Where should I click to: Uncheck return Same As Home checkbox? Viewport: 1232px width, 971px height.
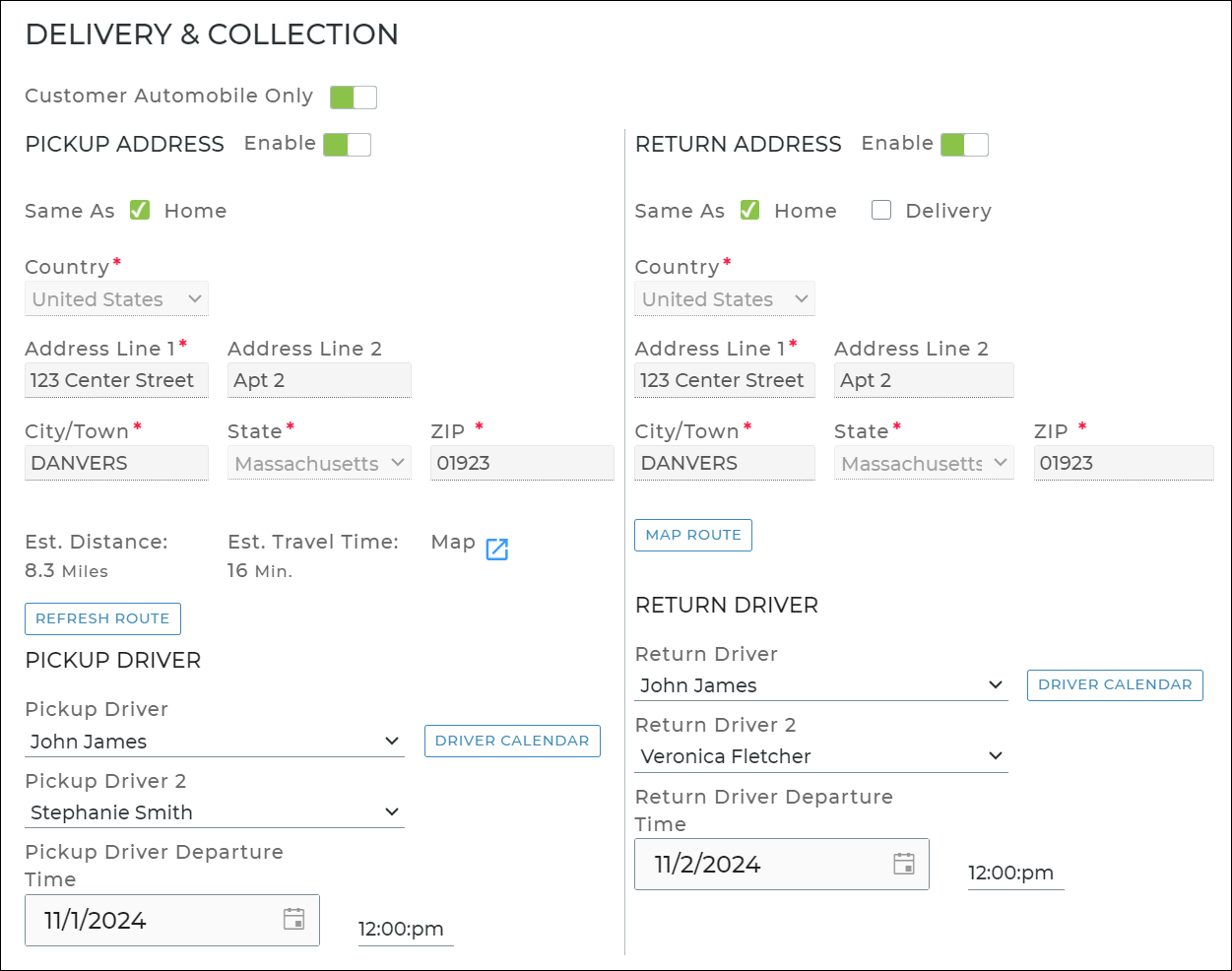(749, 211)
